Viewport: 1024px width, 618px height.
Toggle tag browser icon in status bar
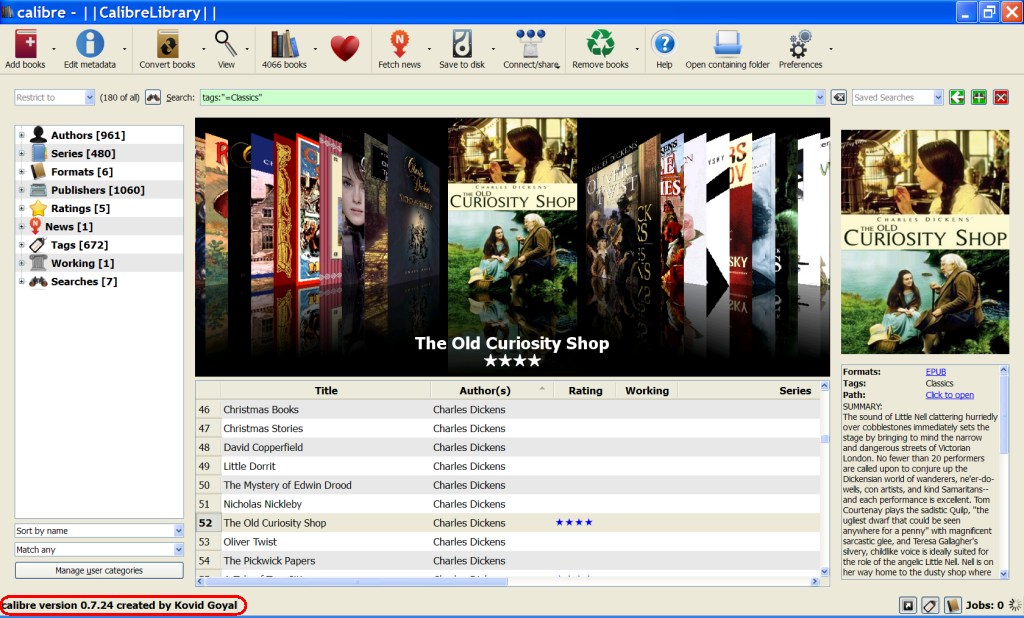click(931, 606)
